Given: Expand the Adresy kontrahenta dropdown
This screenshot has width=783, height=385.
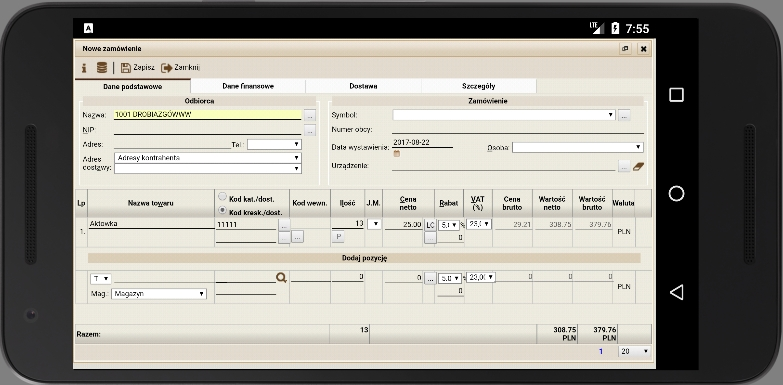Looking at the screenshot, I should coord(208,158).
